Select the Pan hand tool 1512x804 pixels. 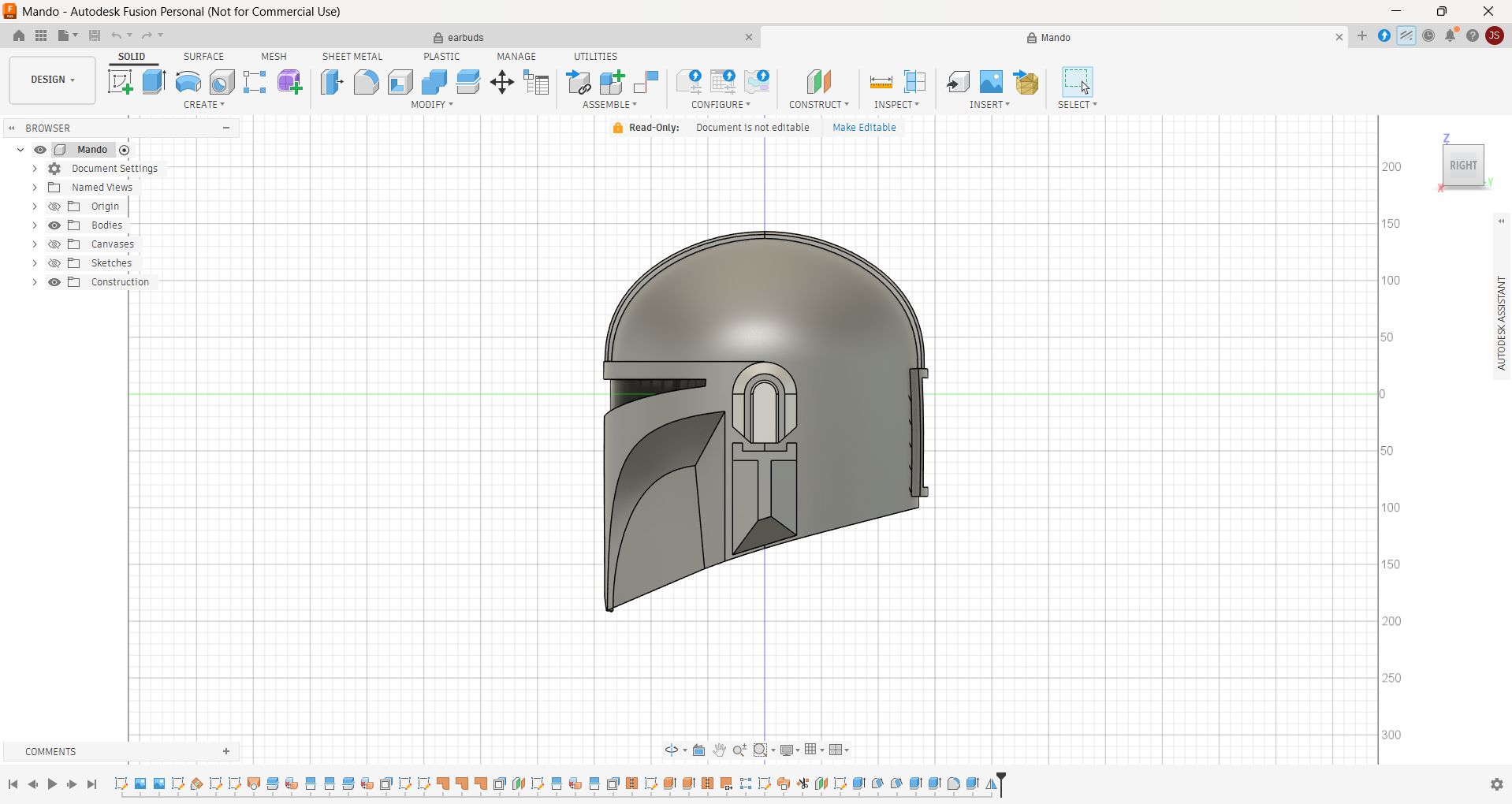coord(719,750)
